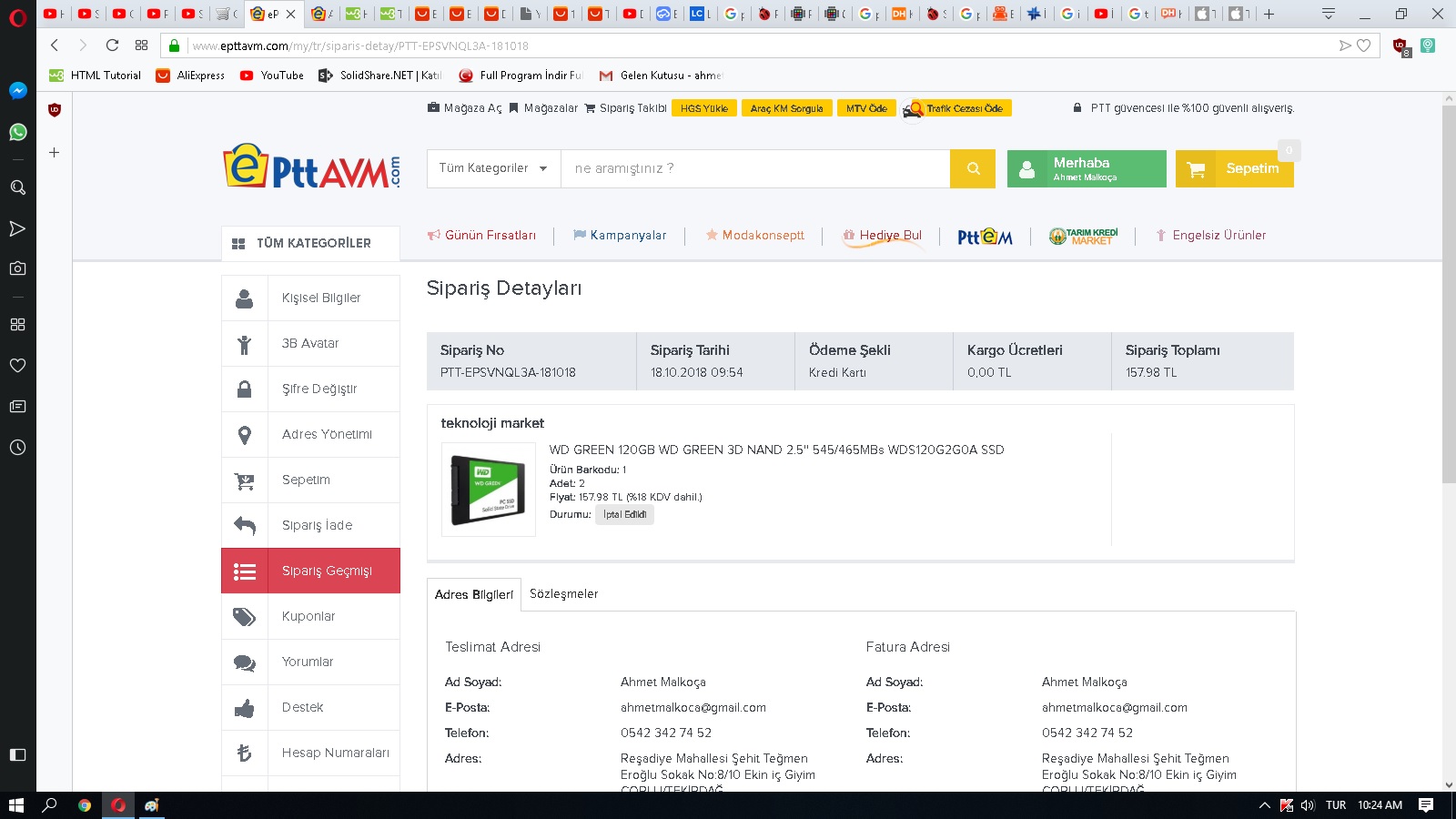Open YouTube bookmark

[x=271, y=76]
